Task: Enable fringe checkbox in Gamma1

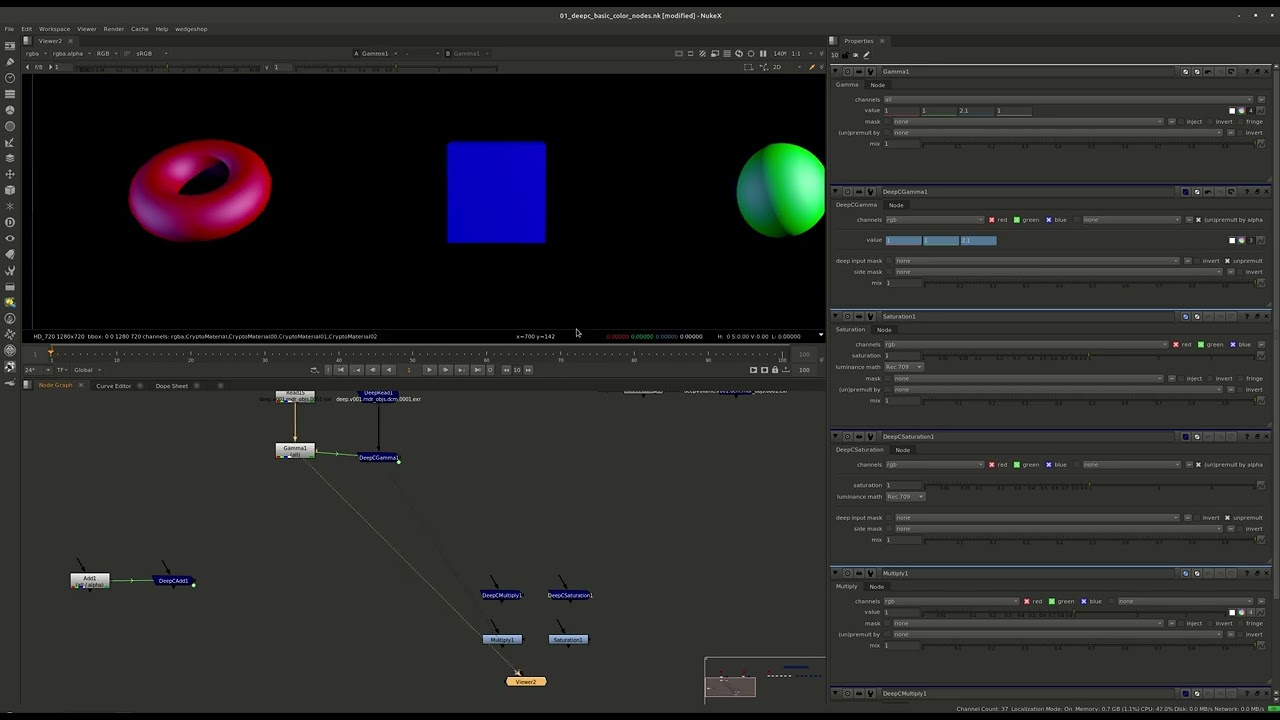Action: (1239, 122)
